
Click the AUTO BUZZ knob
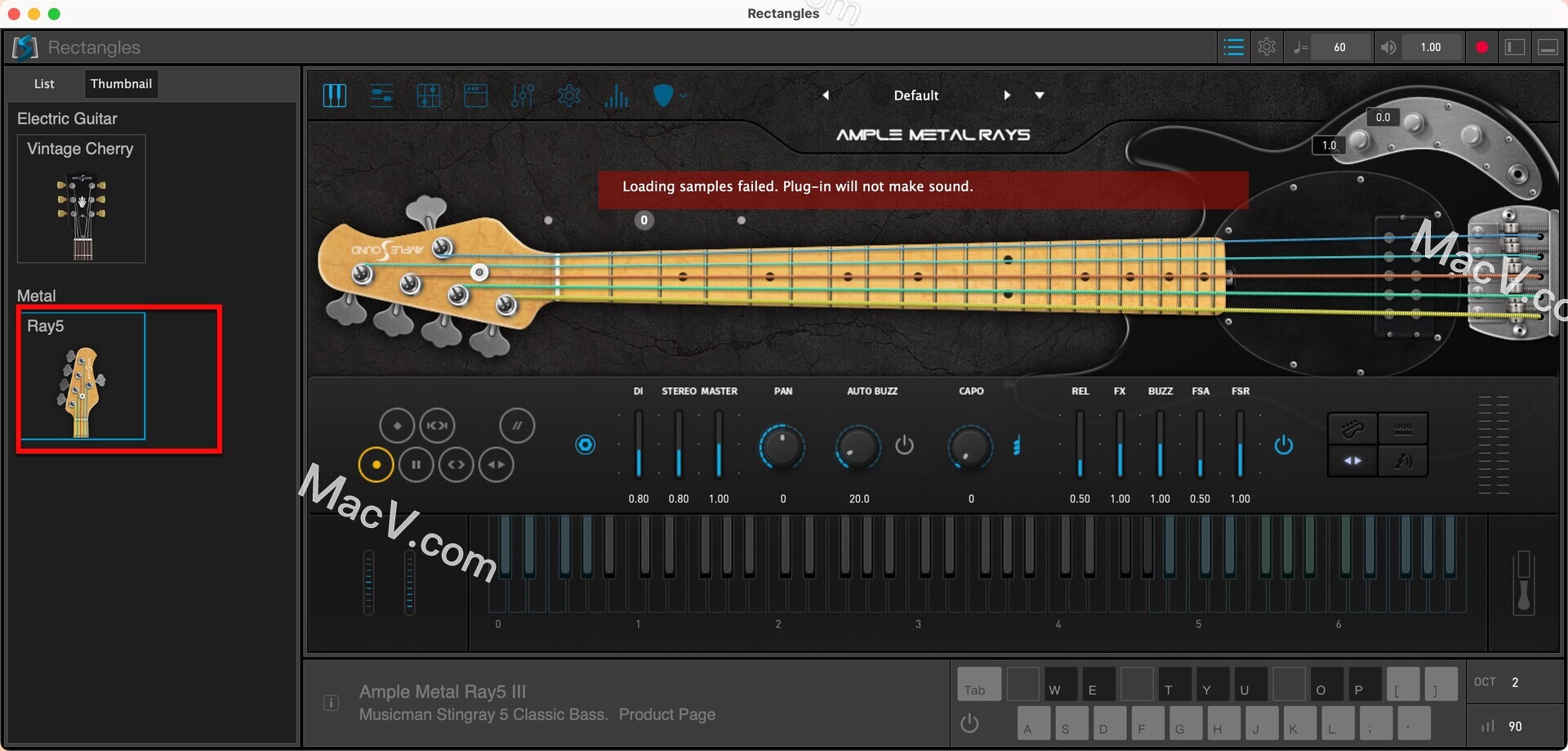pos(858,447)
